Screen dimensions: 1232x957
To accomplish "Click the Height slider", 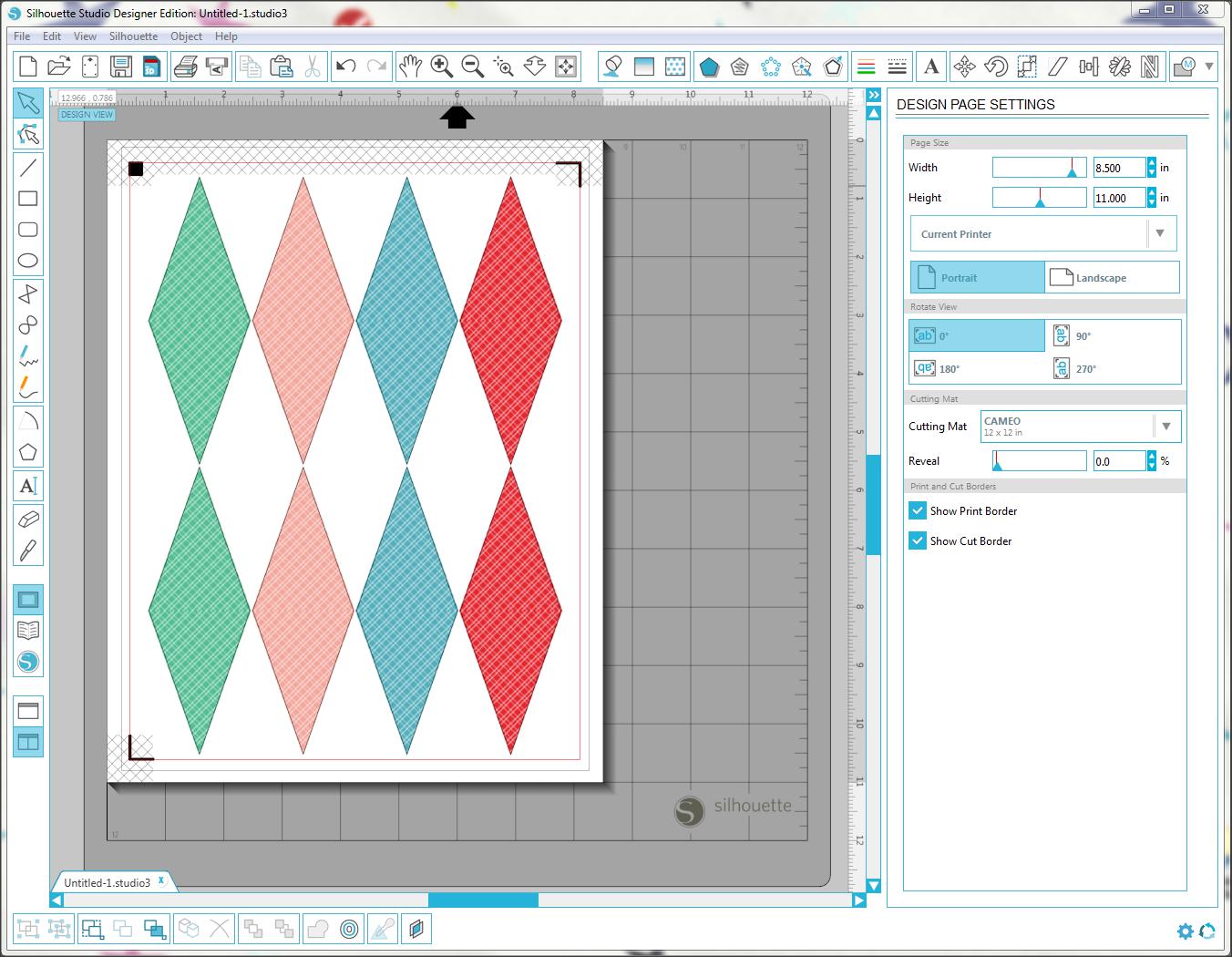I will (1039, 198).
